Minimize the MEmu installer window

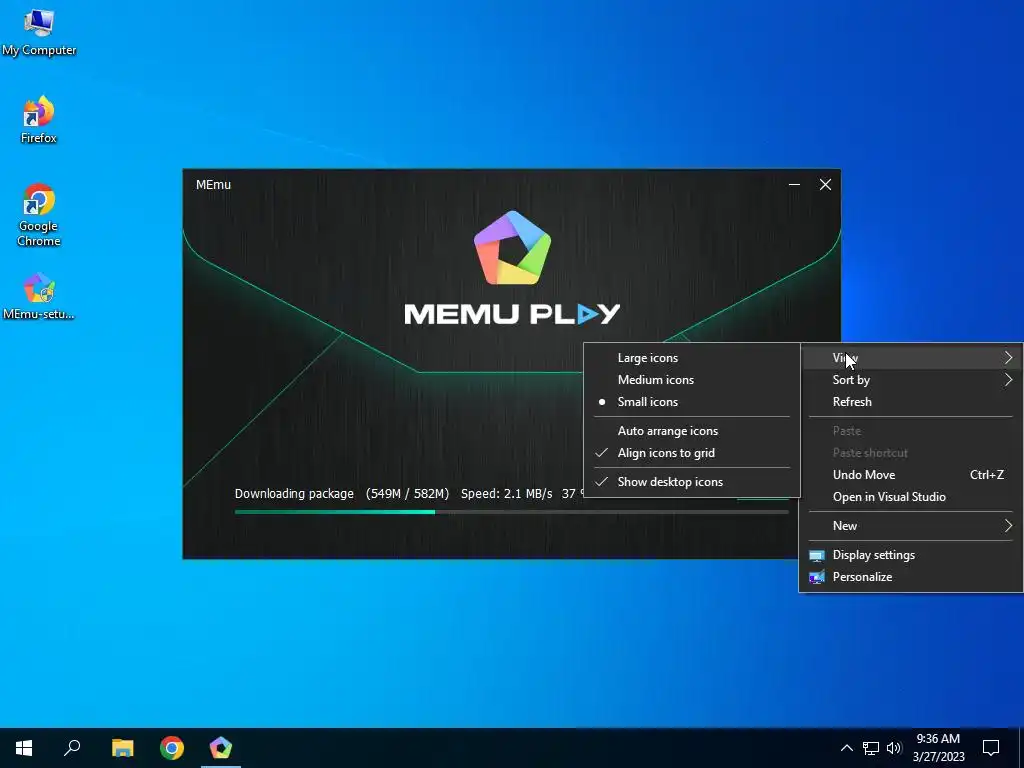[794, 185]
